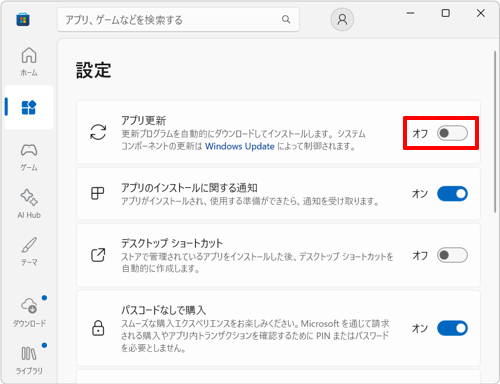Open the ライブラリ page
The width and height of the screenshot is (500, 384).
tap(29, 360)
